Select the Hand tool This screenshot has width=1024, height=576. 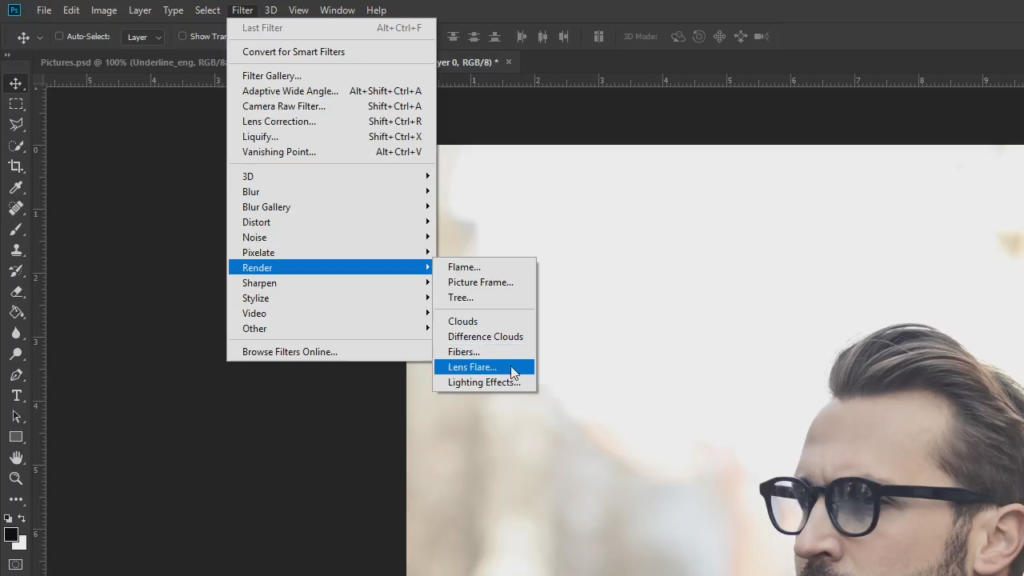[x=16, y=457]
